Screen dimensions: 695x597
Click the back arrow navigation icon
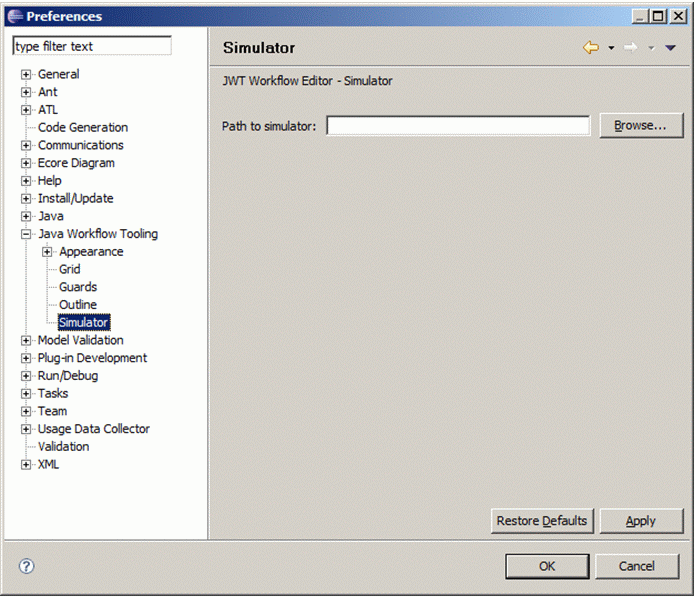point(591,47)
